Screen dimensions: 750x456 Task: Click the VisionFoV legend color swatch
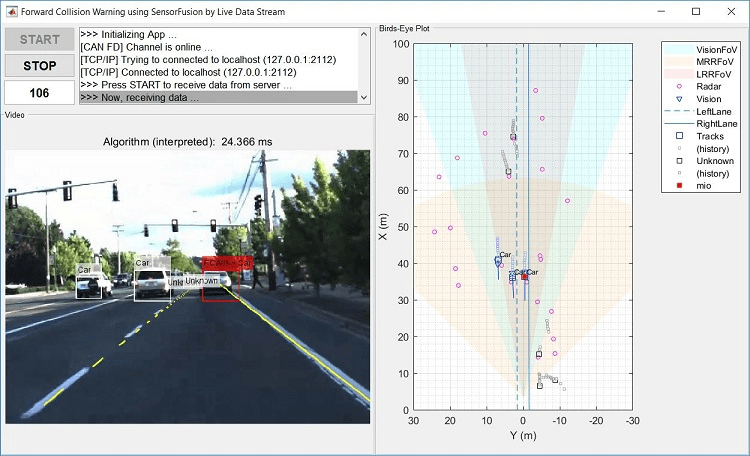(x=679, y=49)
